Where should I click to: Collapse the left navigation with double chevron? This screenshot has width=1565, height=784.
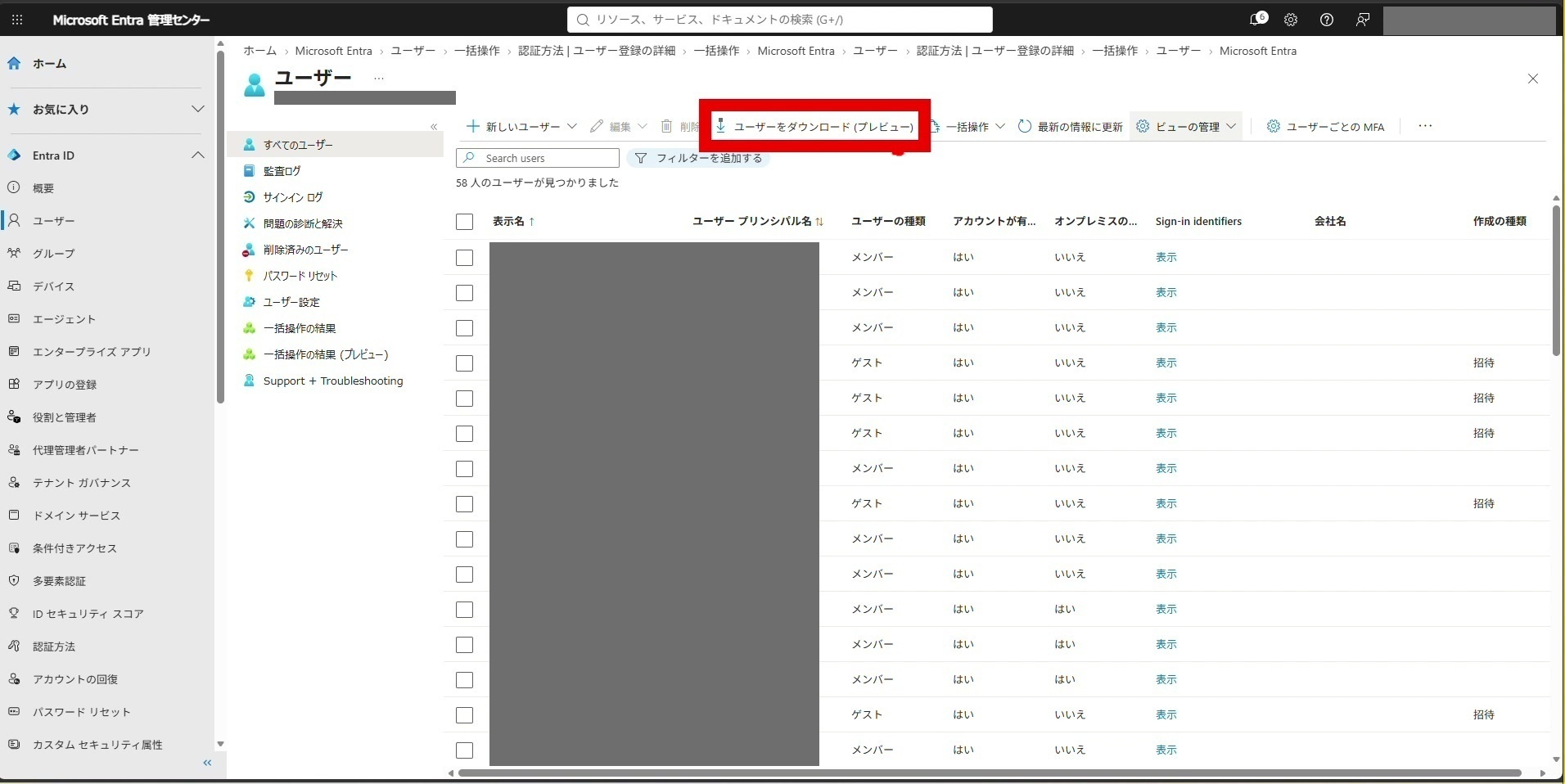pyautogui.click(x=207, y=763)
